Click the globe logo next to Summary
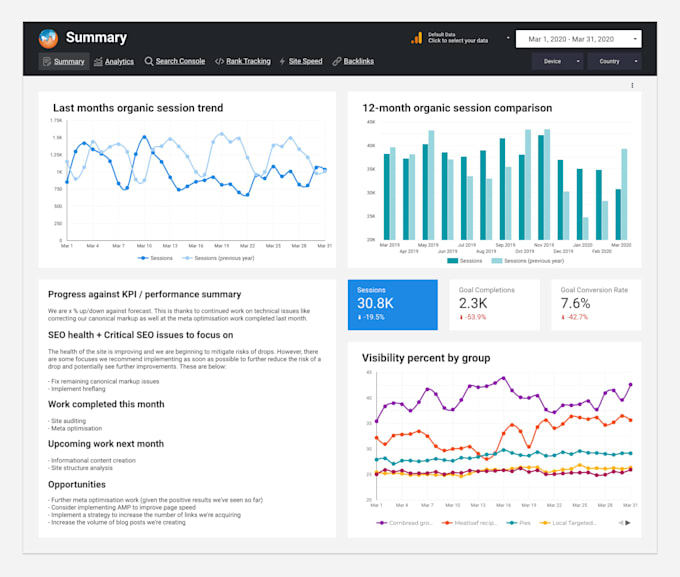The height and width of the screenshot is (577, 680). click(x=48, y=38)
